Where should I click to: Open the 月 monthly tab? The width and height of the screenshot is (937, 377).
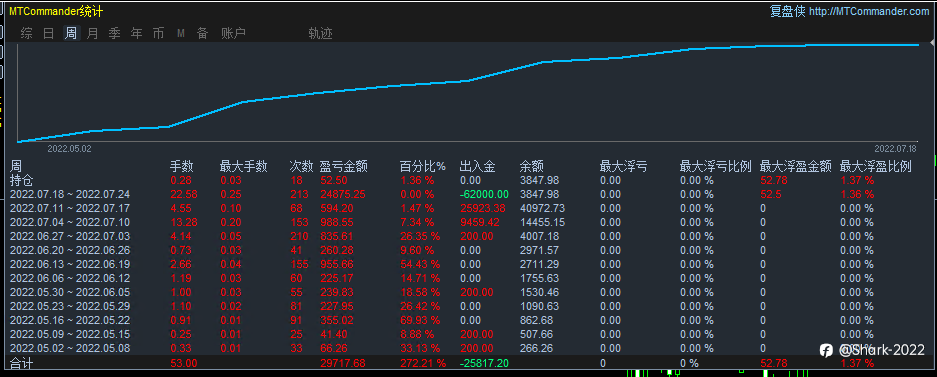click(92, 33)
